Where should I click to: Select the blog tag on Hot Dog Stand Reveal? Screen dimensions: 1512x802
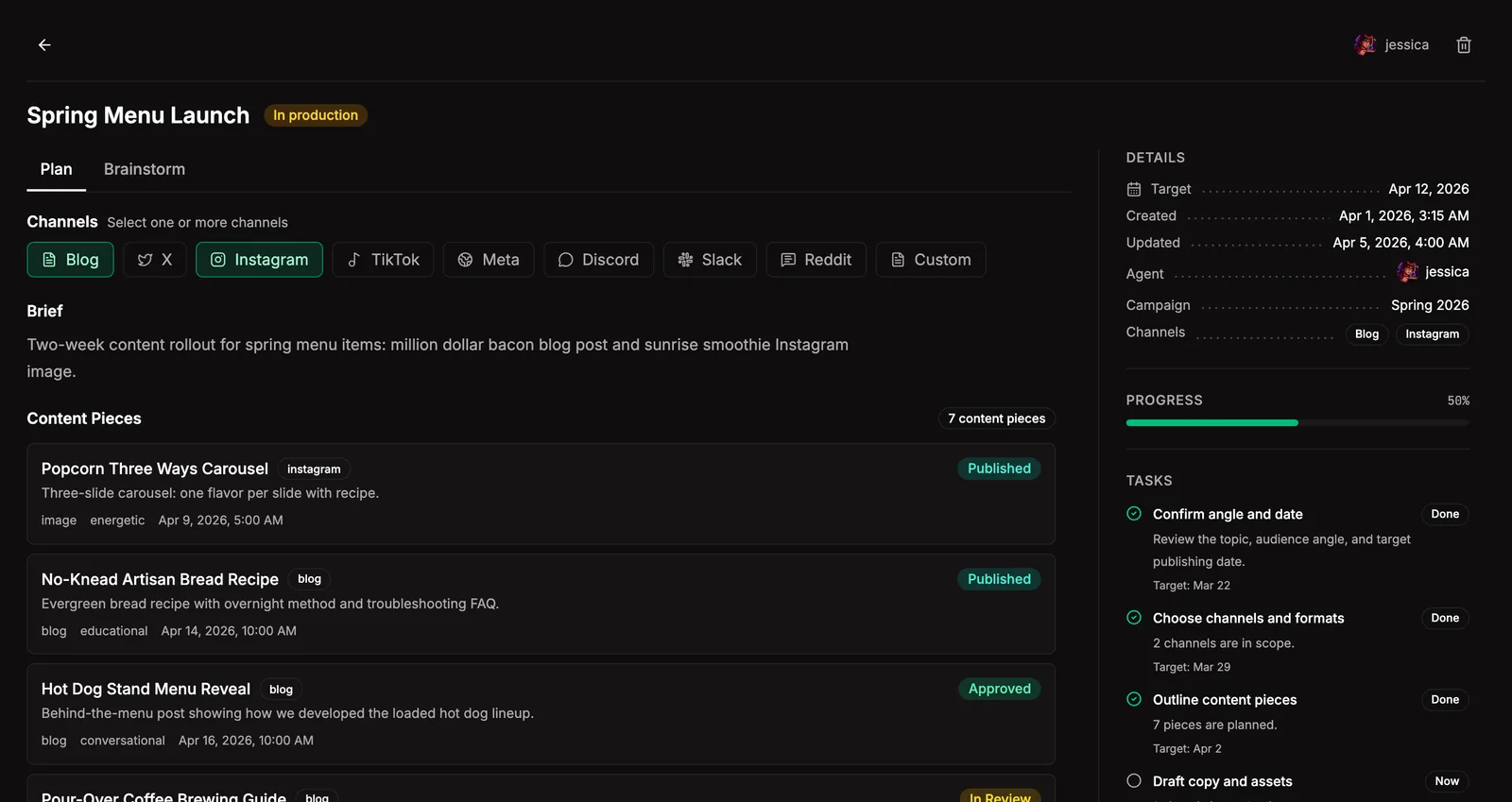pos(281,690)
